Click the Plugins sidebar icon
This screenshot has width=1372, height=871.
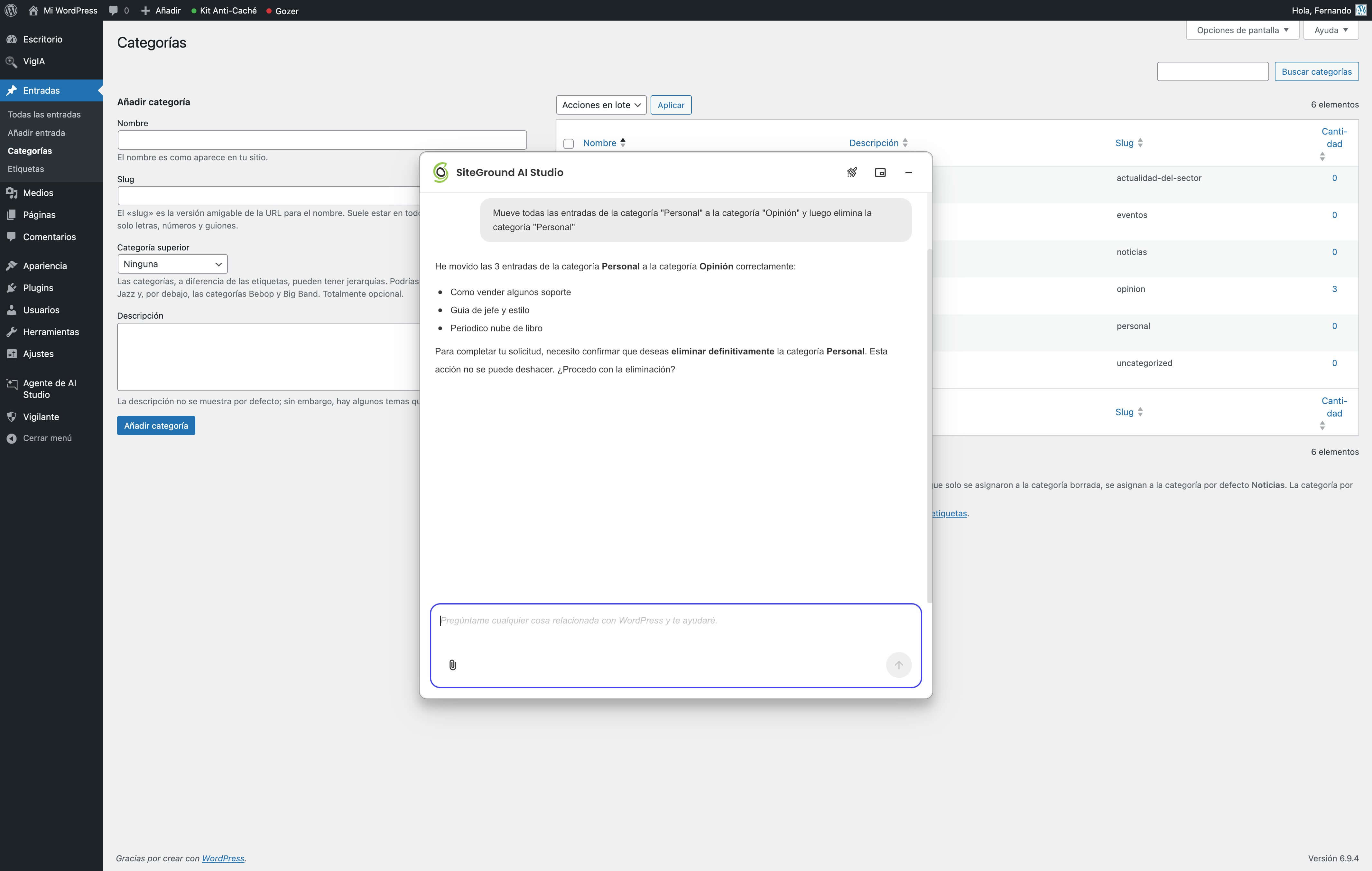(x=11, y=288)
